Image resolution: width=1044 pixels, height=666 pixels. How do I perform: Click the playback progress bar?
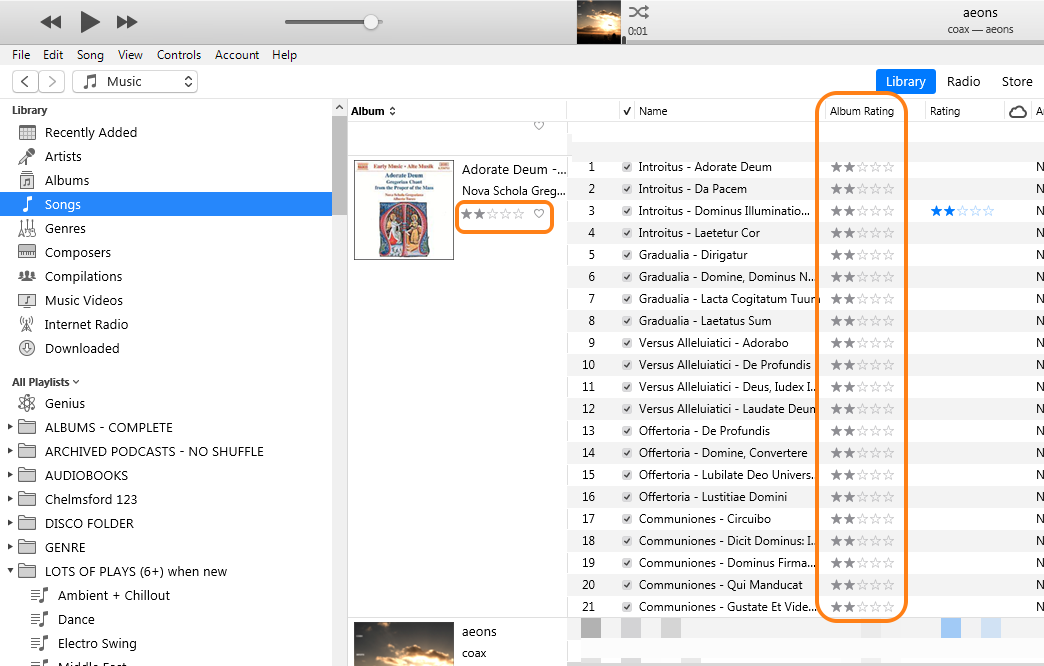click(832, 42)
